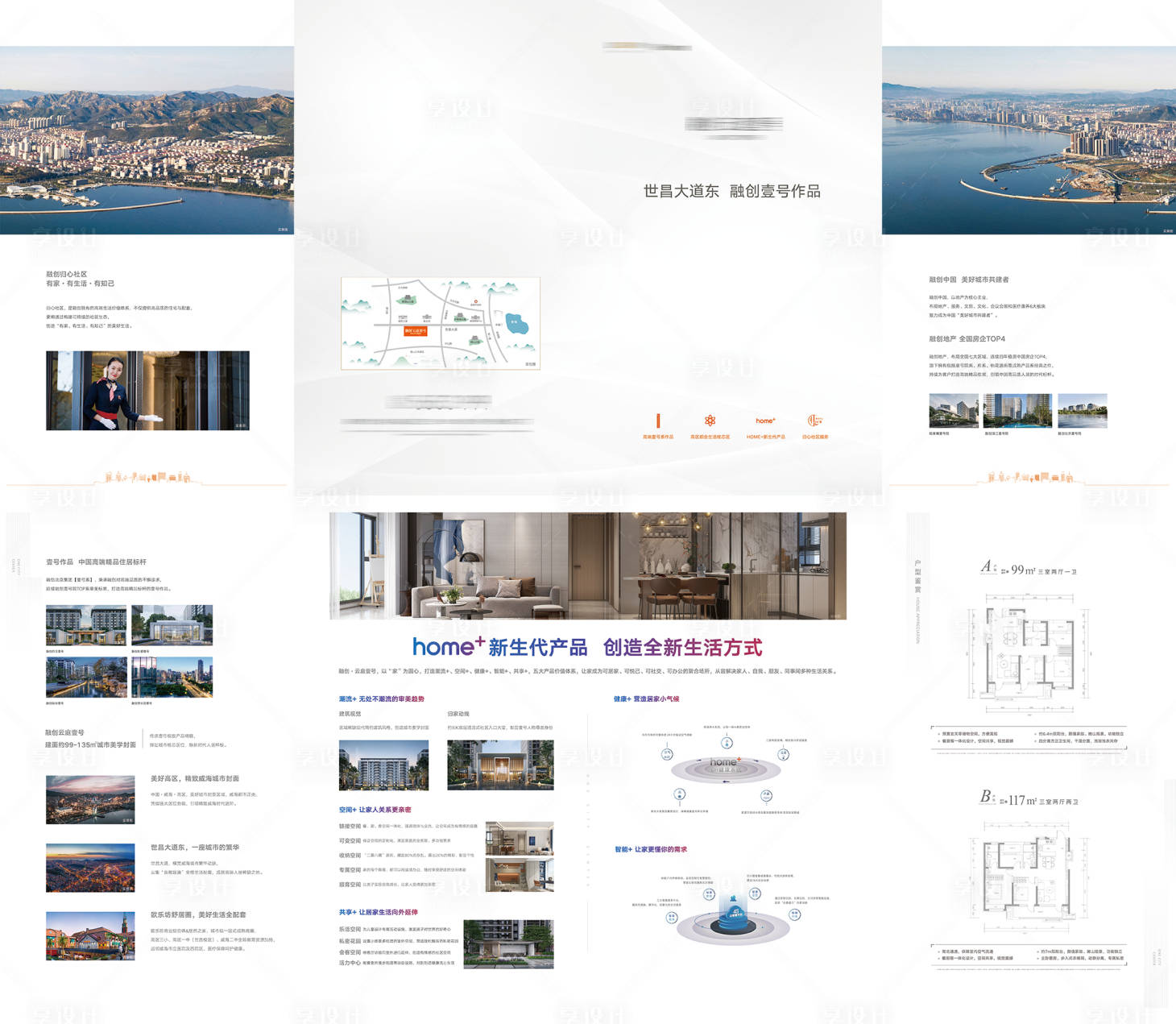Click the heading 潮流+ 无处不潮流的审美趋势
Image resolution: width=1176 pixels, height=1024 pixels.
point(381,699)
